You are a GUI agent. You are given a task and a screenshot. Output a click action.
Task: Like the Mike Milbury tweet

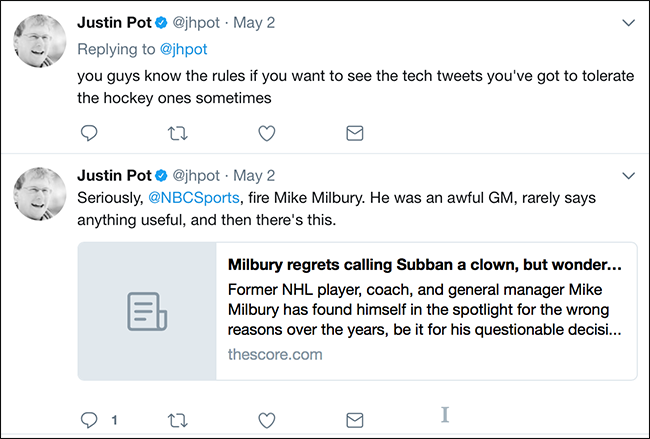[266, 419]
